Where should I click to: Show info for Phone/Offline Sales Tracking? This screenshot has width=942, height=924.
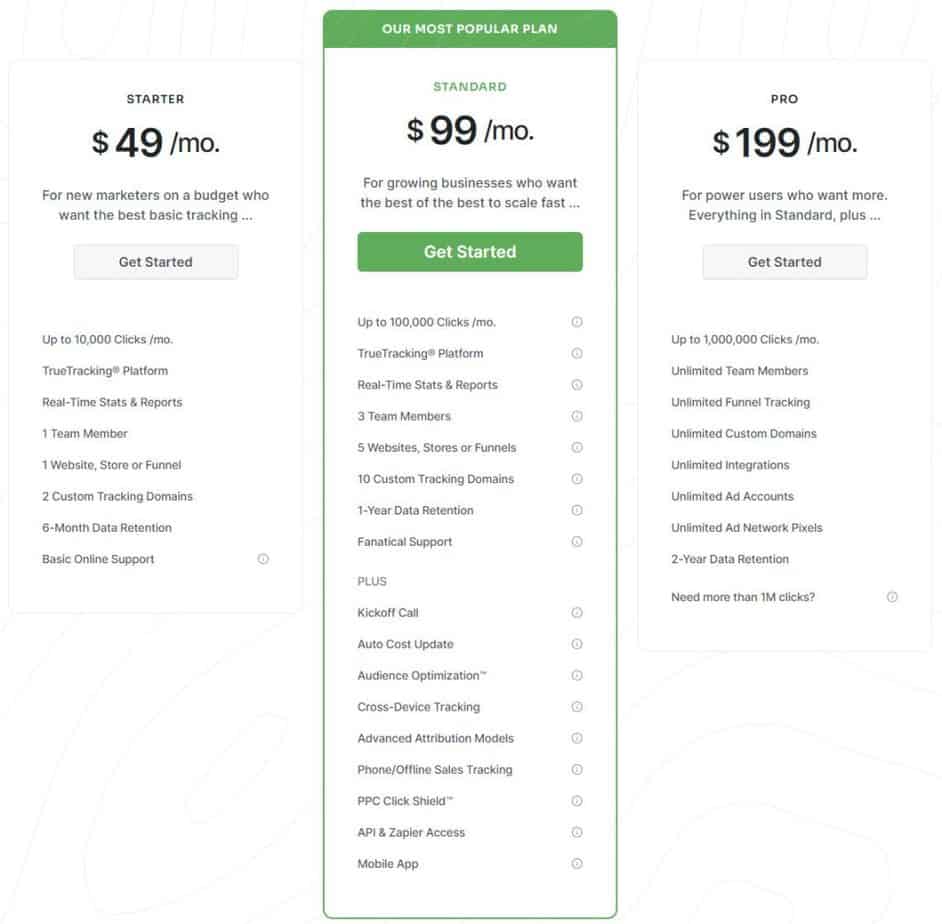coord(577,770)
